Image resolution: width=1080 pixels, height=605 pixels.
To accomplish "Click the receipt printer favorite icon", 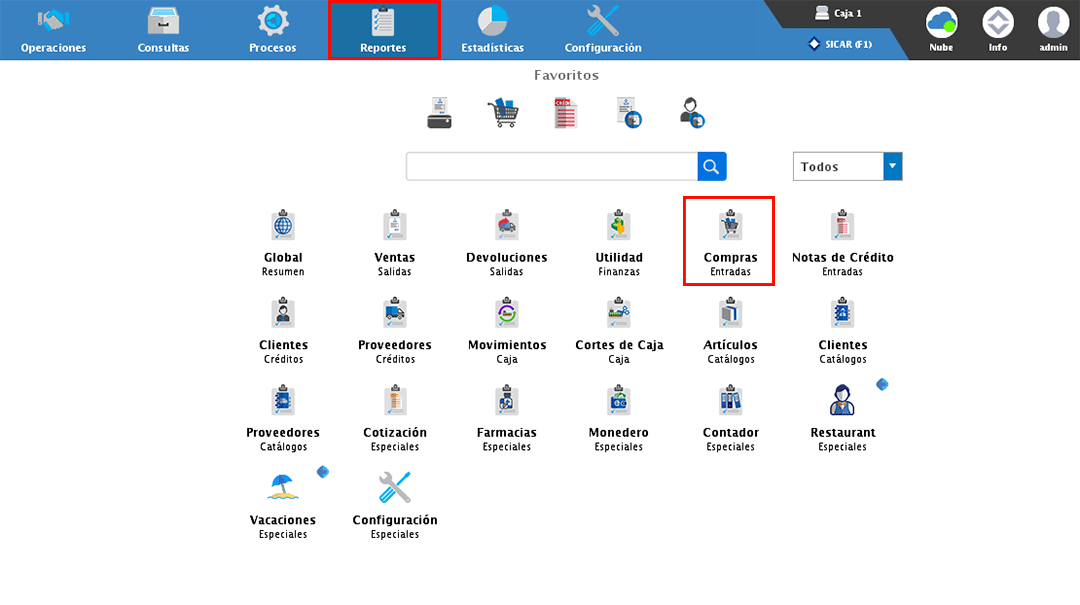I will point(439,112).
